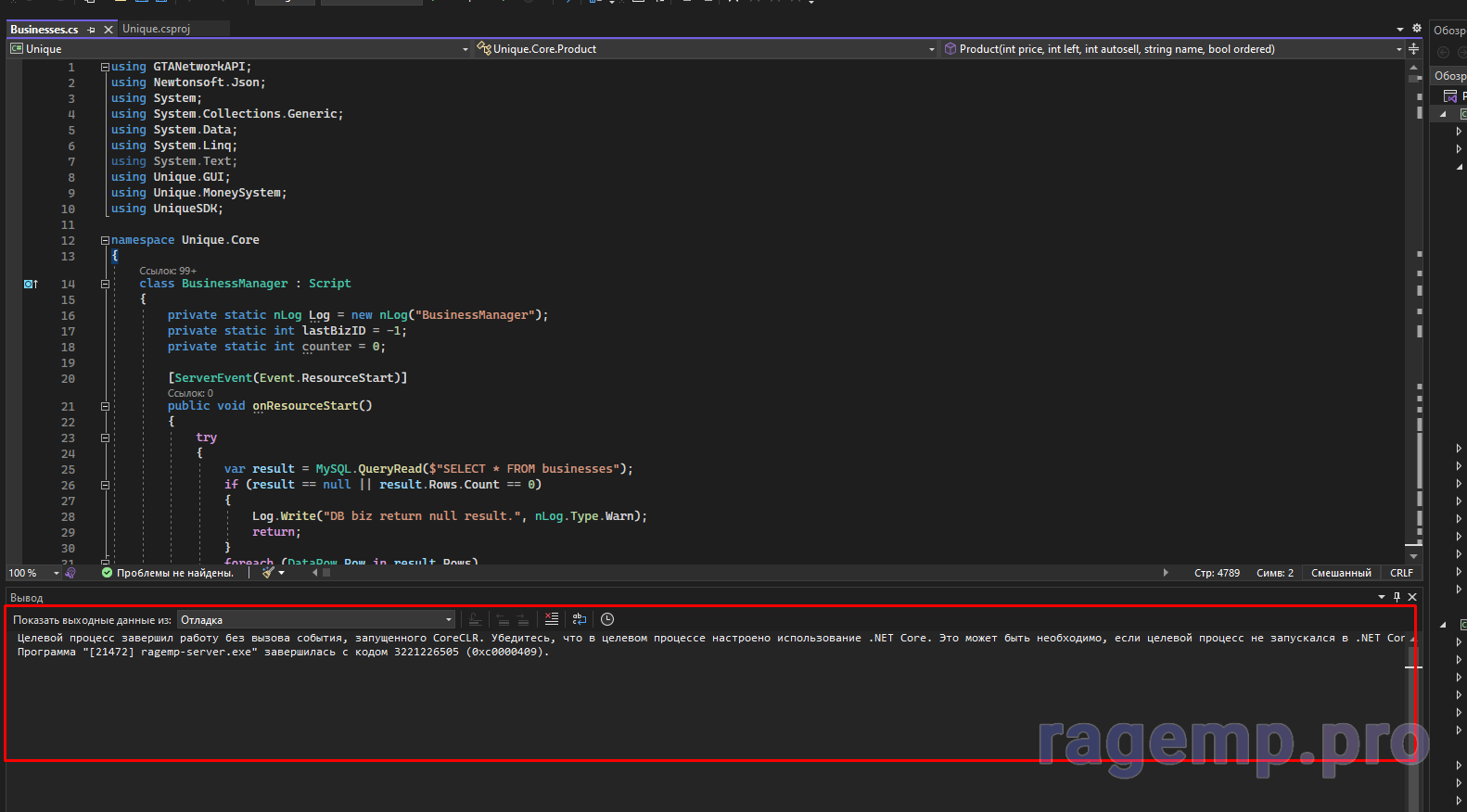Close the Output panel
The image size is (1467, 812).
[1412, 597]
